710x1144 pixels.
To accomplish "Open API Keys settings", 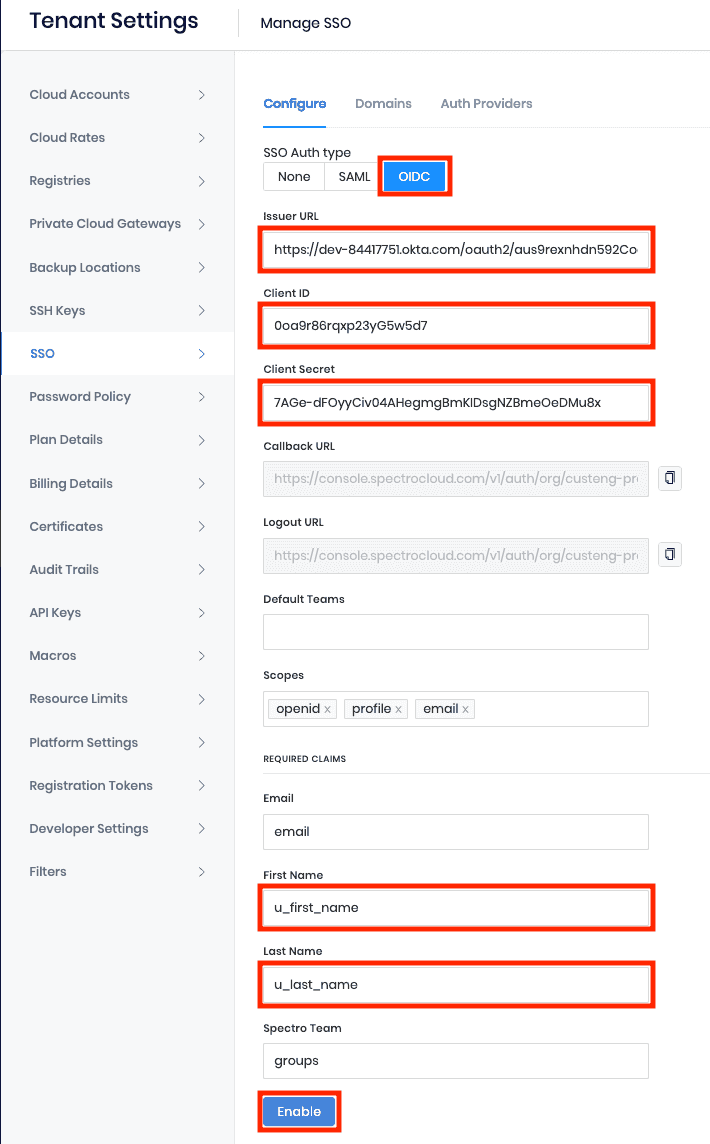I will click(117, 613).
